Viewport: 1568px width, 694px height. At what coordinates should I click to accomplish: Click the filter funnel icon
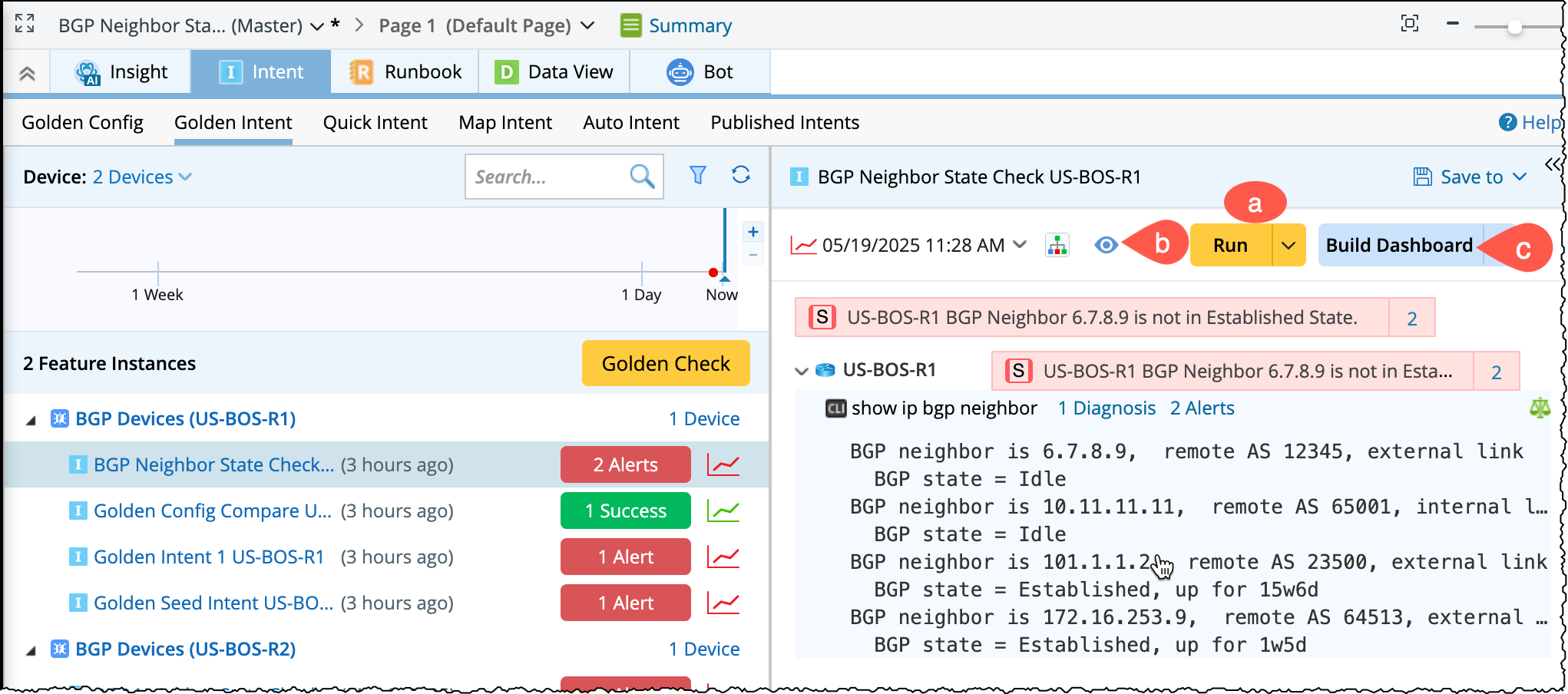tap(697, 176)
